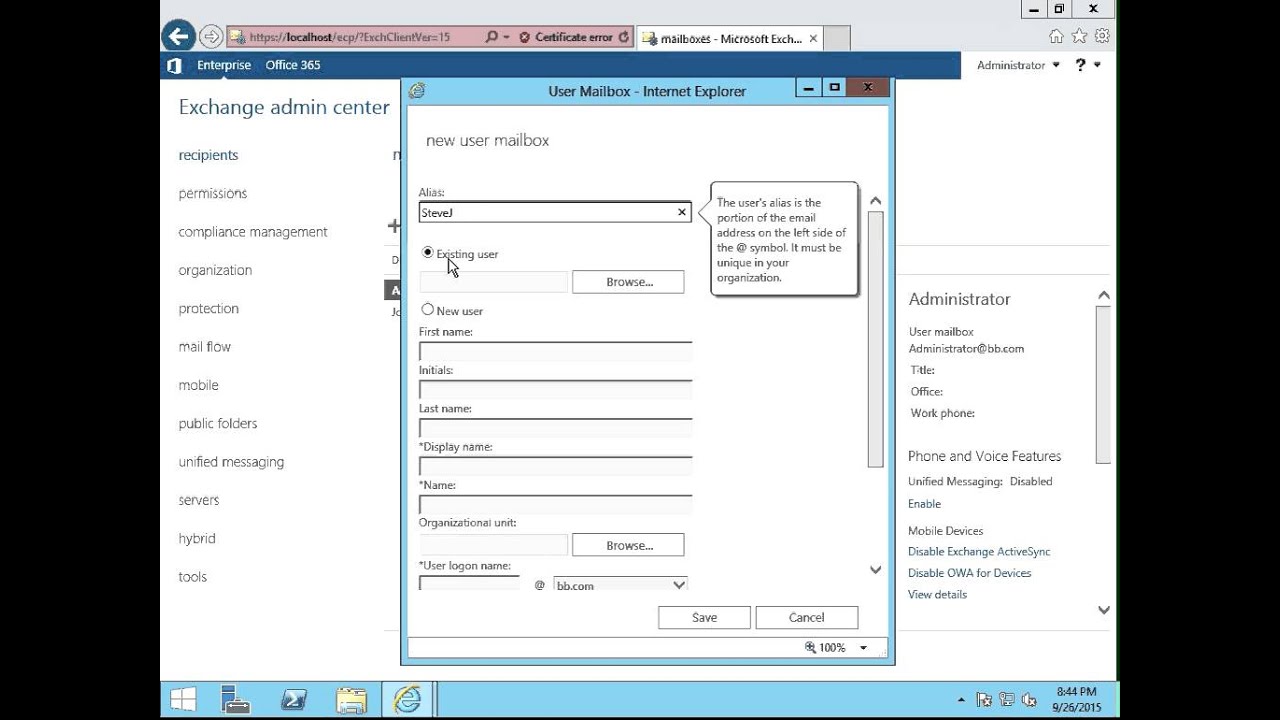This screenshot has width=1280, height=720.
Task: Click details pane up arrow
Action: (1104, 295)
